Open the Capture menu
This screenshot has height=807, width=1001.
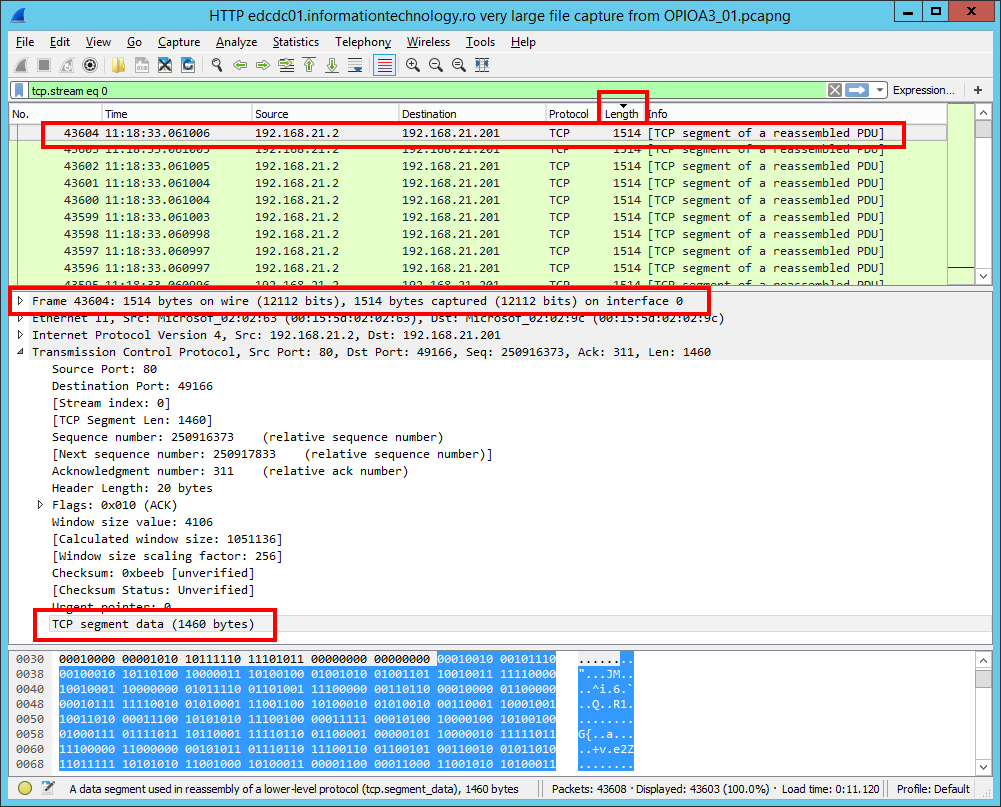click(x=179, y=42)
